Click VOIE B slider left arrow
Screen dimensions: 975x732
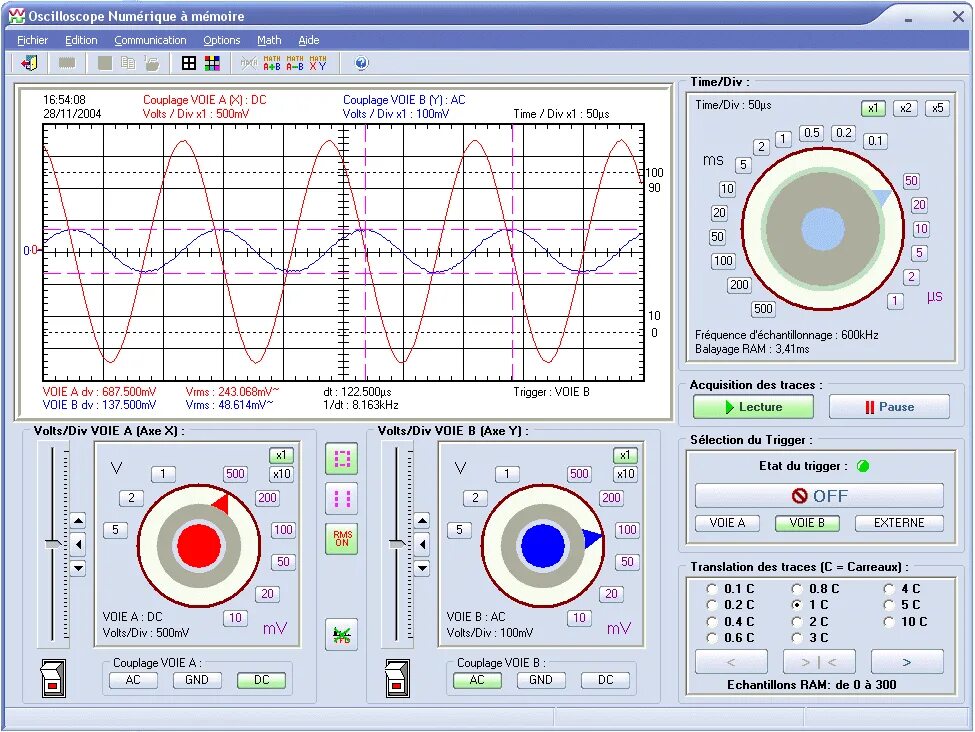point(422,544)
